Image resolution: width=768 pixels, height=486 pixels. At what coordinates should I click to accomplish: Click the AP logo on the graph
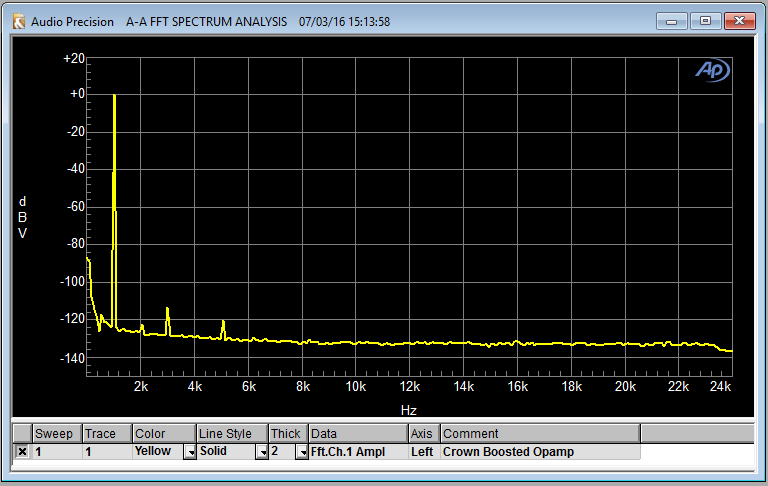point(713,71)
